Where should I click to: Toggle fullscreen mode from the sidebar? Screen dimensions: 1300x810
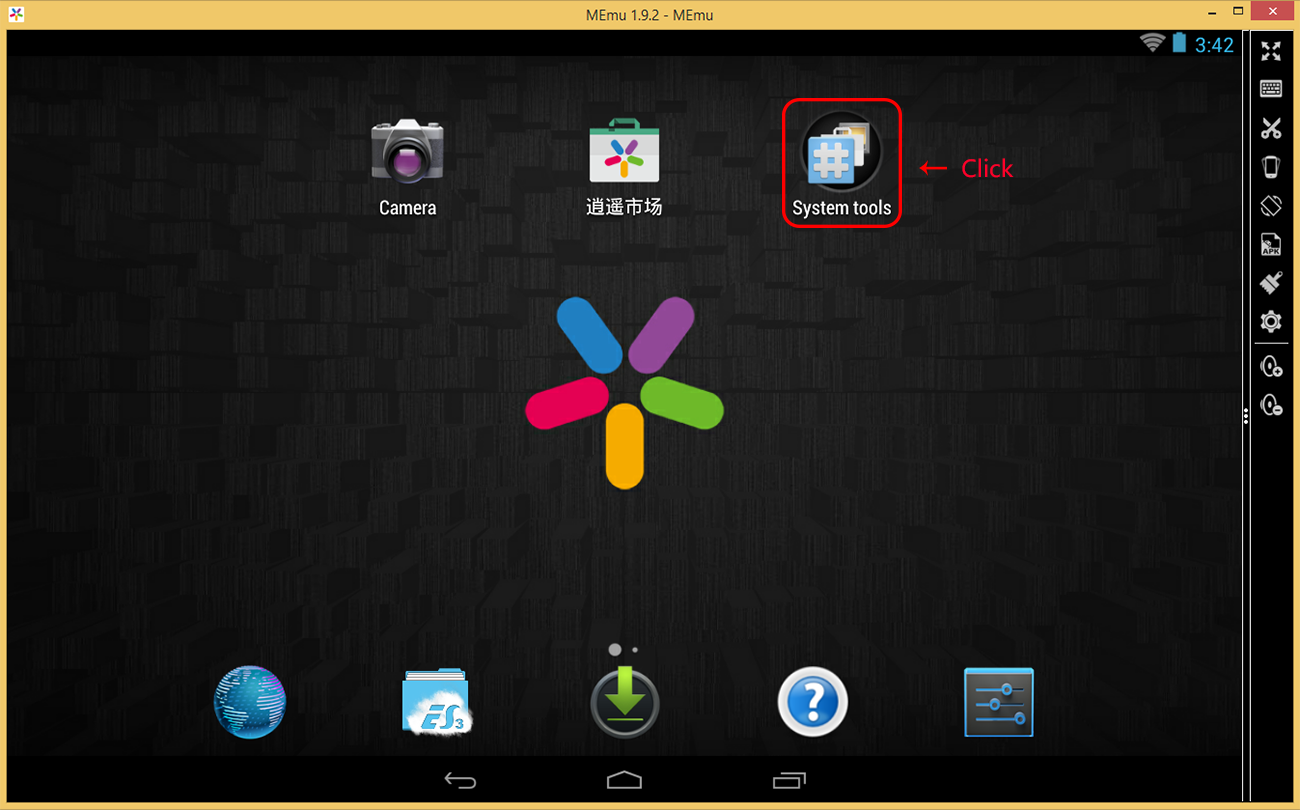pyautogui.click(x=1270, y=51)
